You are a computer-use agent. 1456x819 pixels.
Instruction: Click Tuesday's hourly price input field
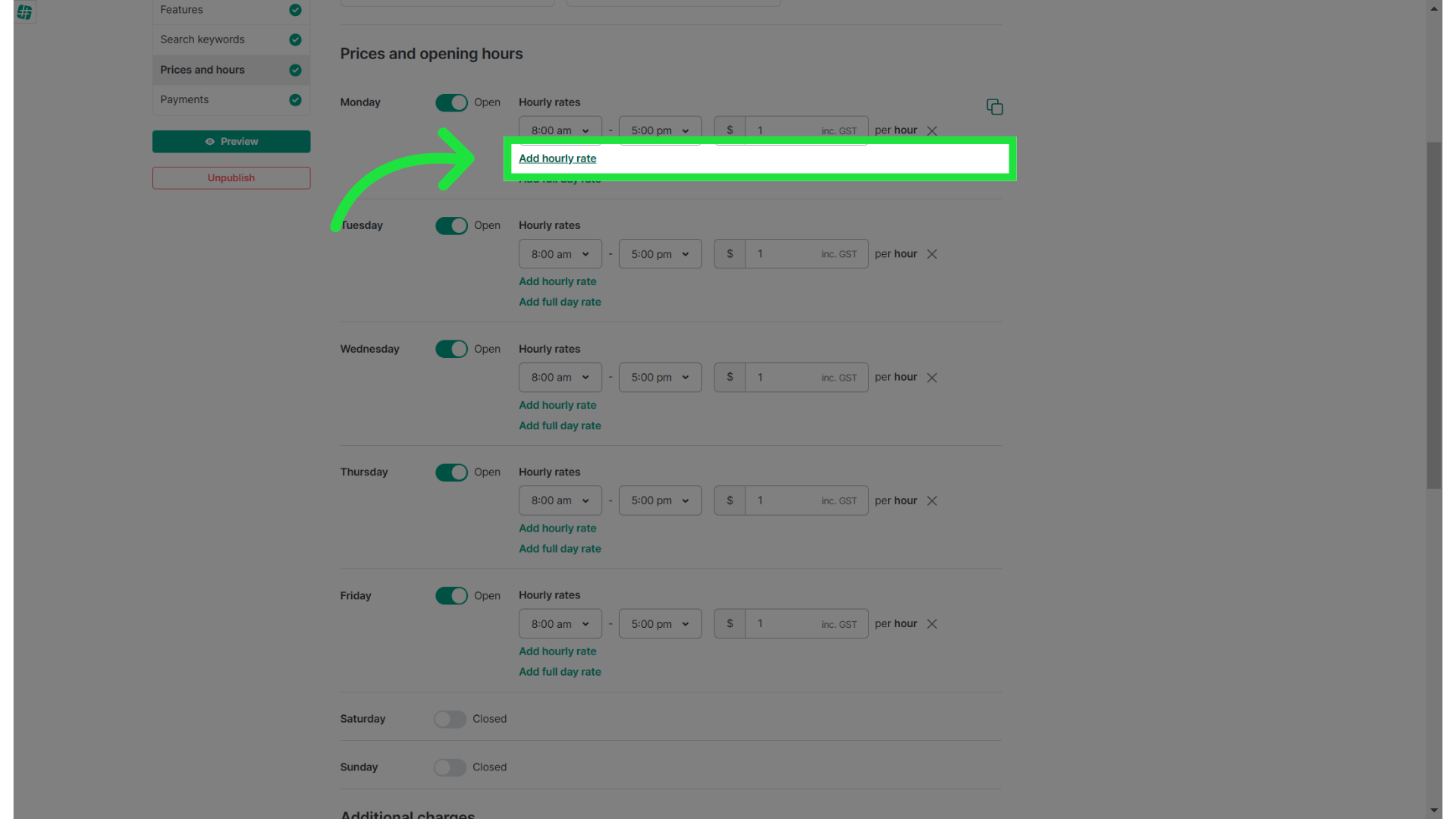[807, 254]
